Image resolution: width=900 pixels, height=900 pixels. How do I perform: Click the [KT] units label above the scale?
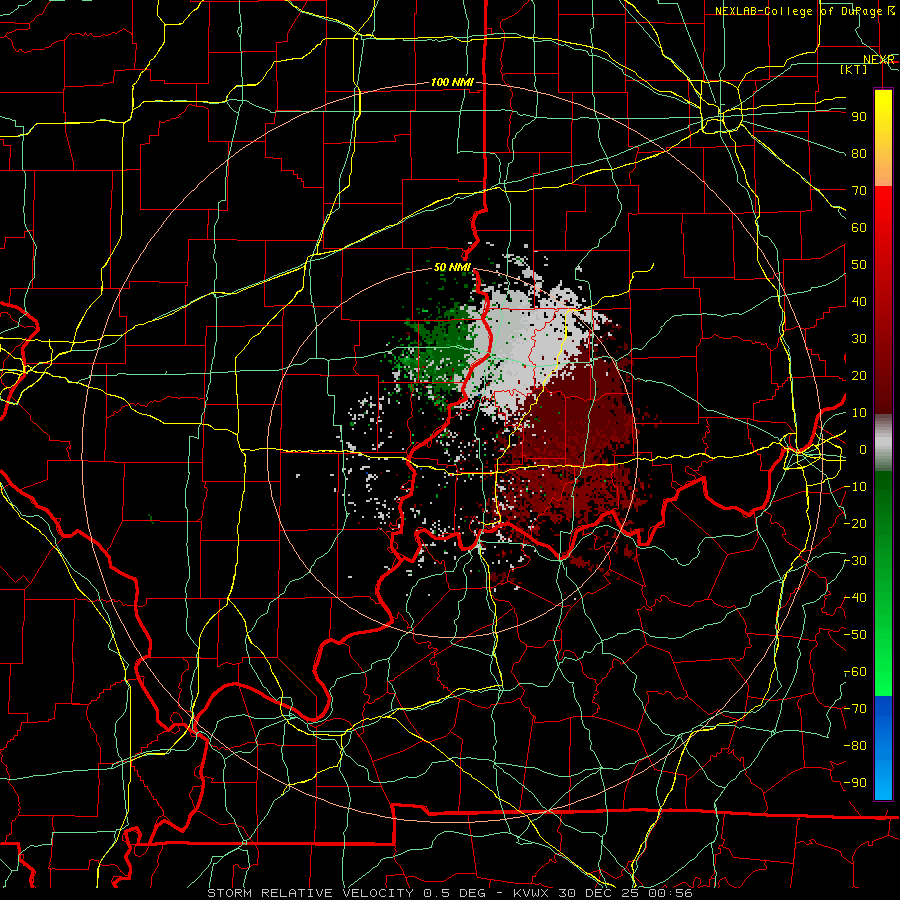coord(854,69)
